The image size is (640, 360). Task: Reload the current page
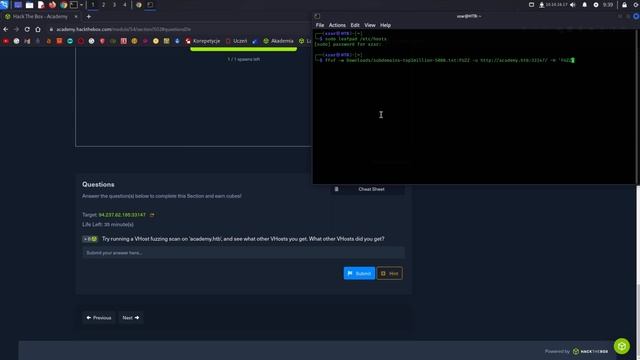[27, 29]
